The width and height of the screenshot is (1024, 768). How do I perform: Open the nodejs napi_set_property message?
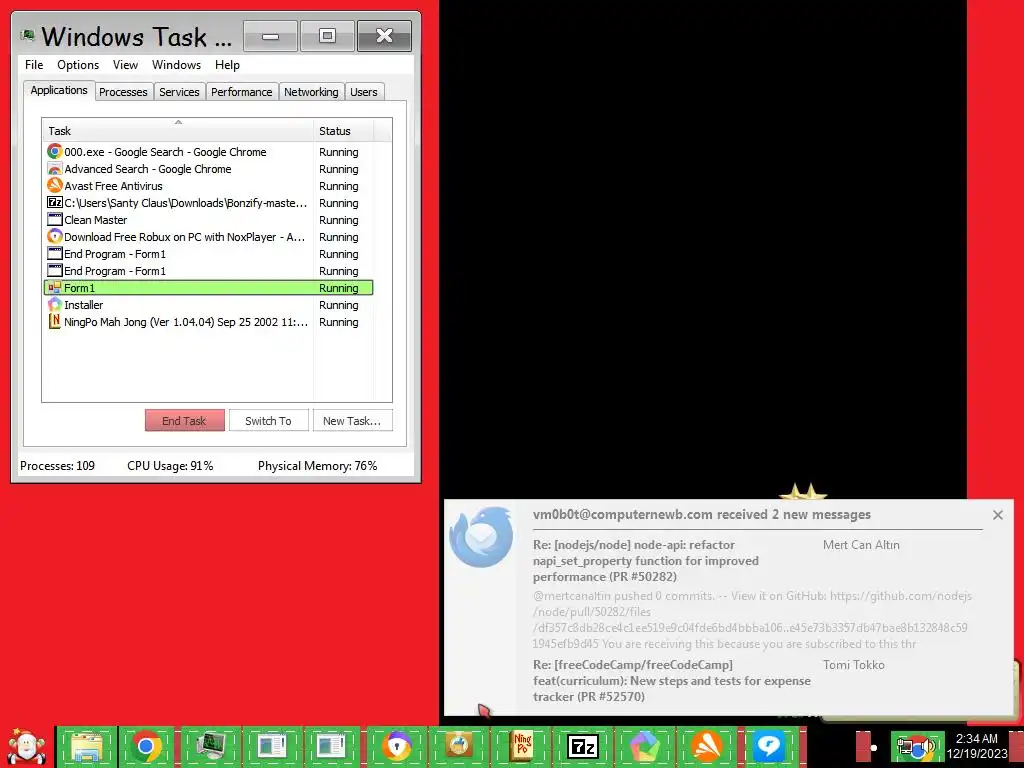(x=645, y=560)
